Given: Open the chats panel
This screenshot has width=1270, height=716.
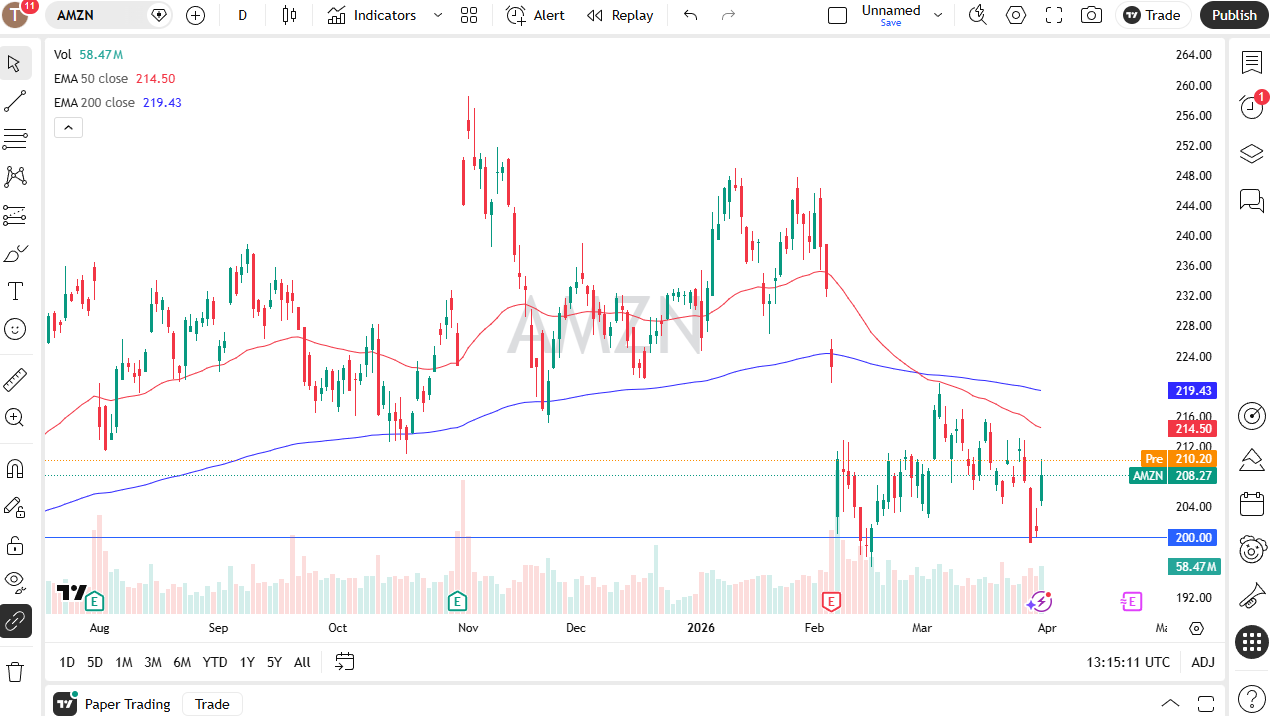Looking at the screenshot, I should 1252,200.
